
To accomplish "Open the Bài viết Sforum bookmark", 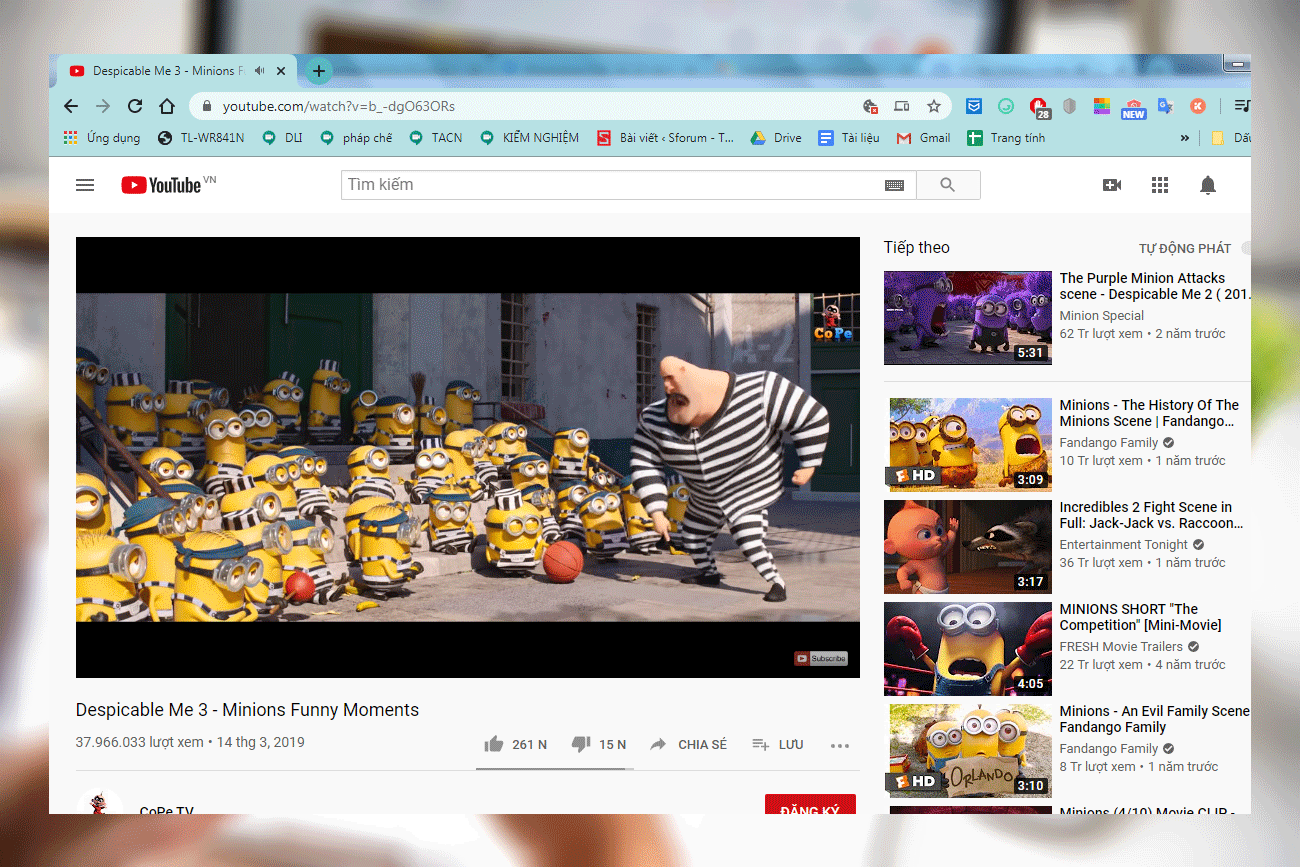I will pyautogui.click(x=666, y=138).
